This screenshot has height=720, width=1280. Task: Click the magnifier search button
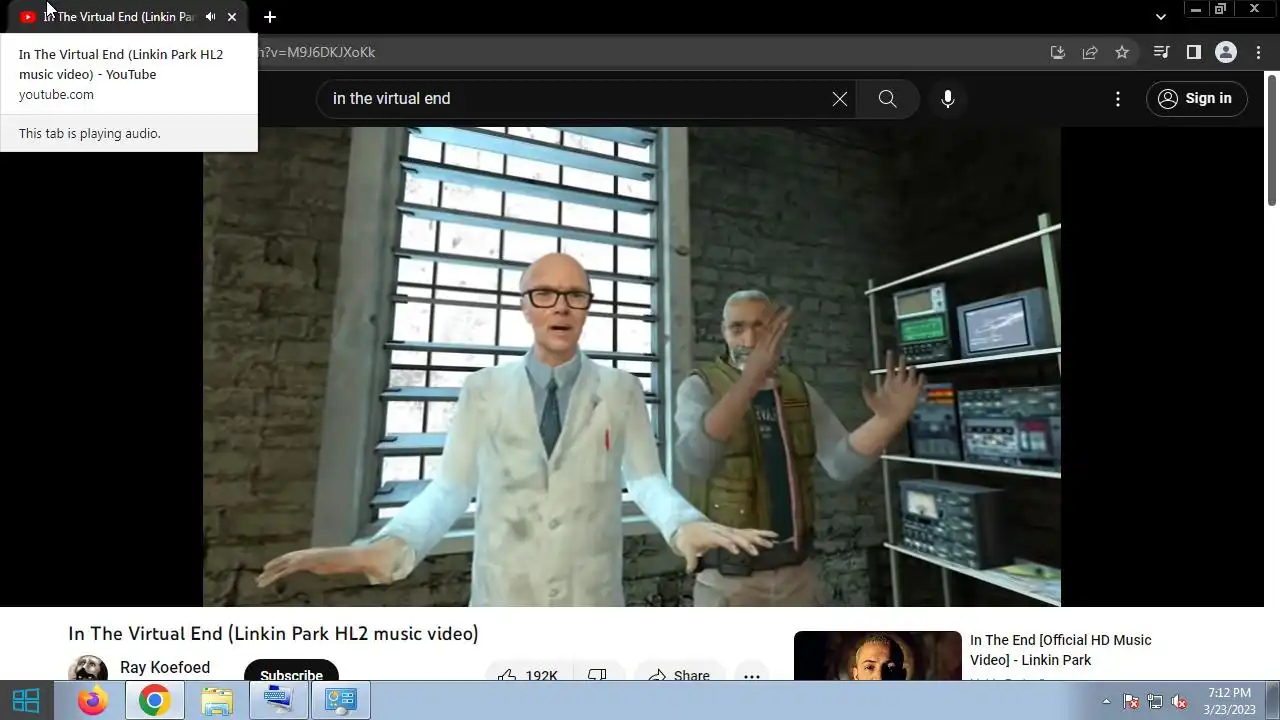[887, 98]
